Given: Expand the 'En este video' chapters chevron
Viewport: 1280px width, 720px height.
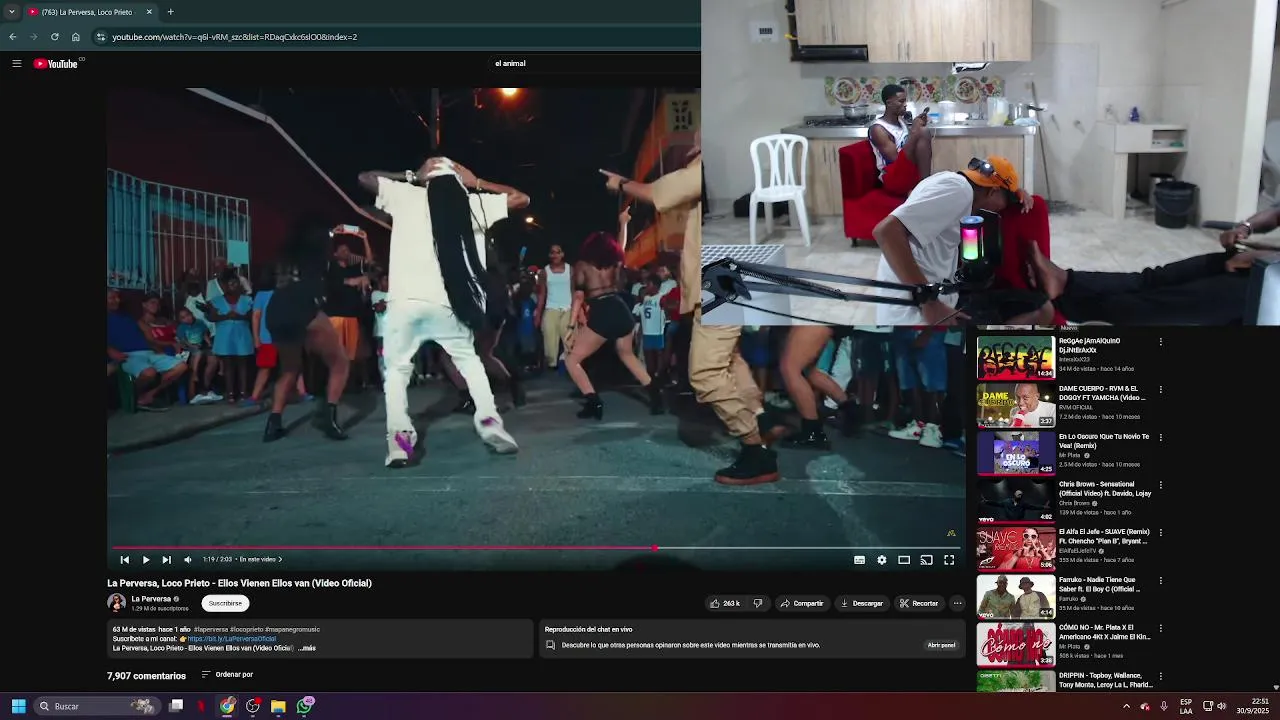Looking at the screenshot, I should [280, 560].
